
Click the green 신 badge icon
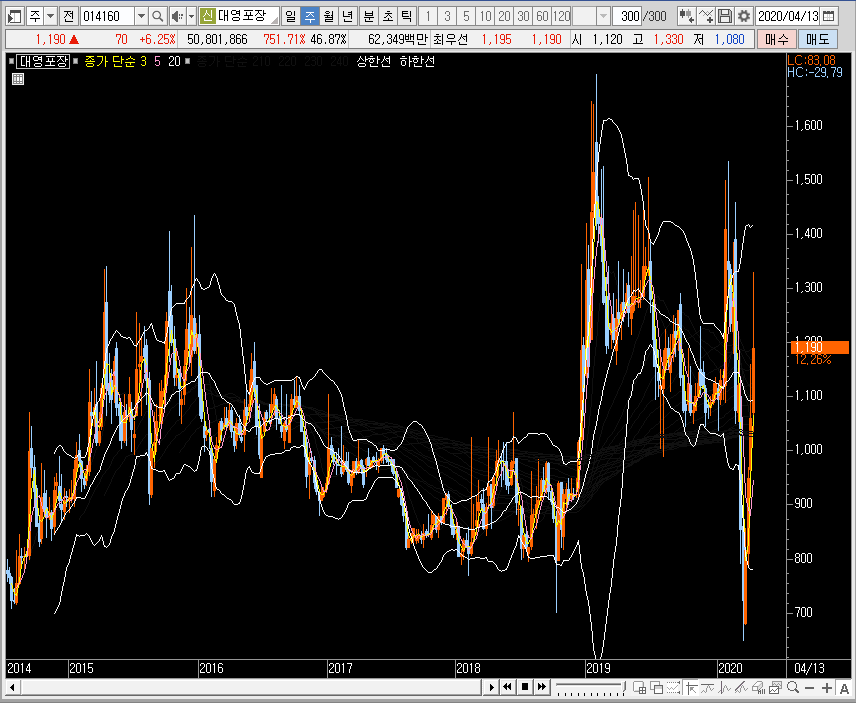click(207, 16)
